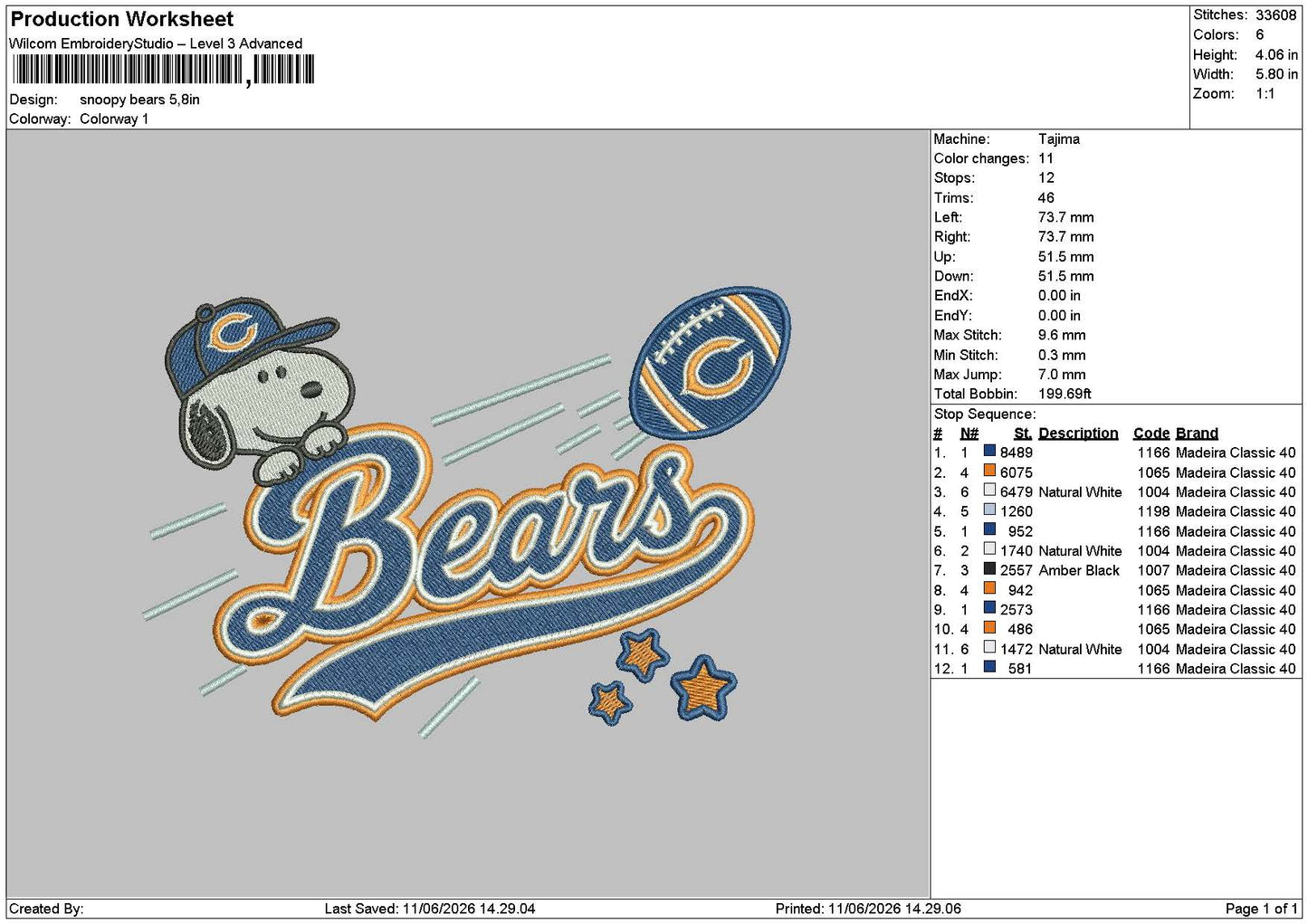1308x924 pixels.
Task: Click the Total Bobbin value 199.69ft
Action: click(x=1065, y=394)
